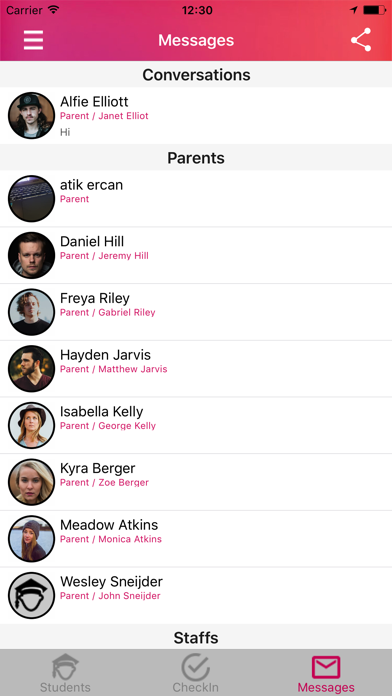Click Alfie Elliott's profile photo
The image size is (392, 696).
pyautogui.click(x=32, y=115)
